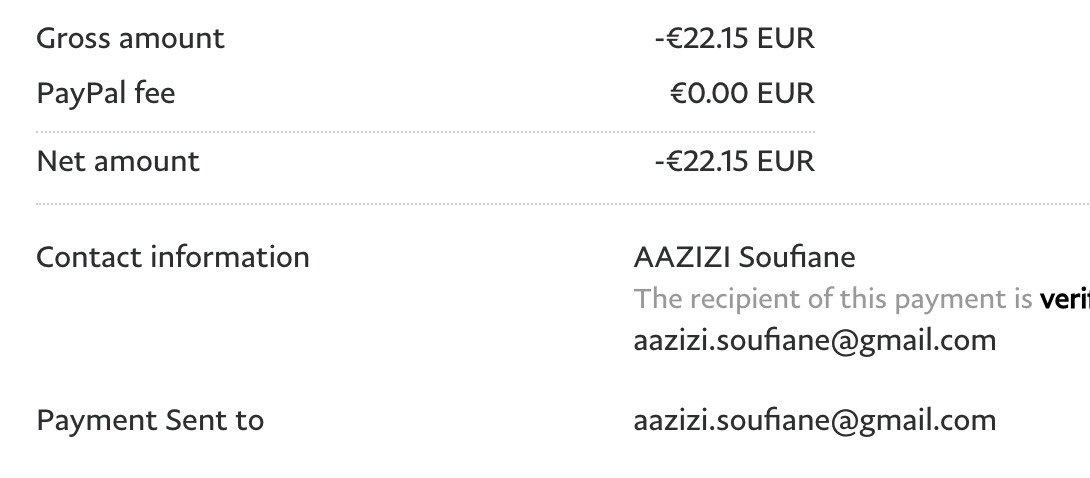Click the €0.00 PayPal fee figure
Screen dimensions: 1090x478
(709, 94)
